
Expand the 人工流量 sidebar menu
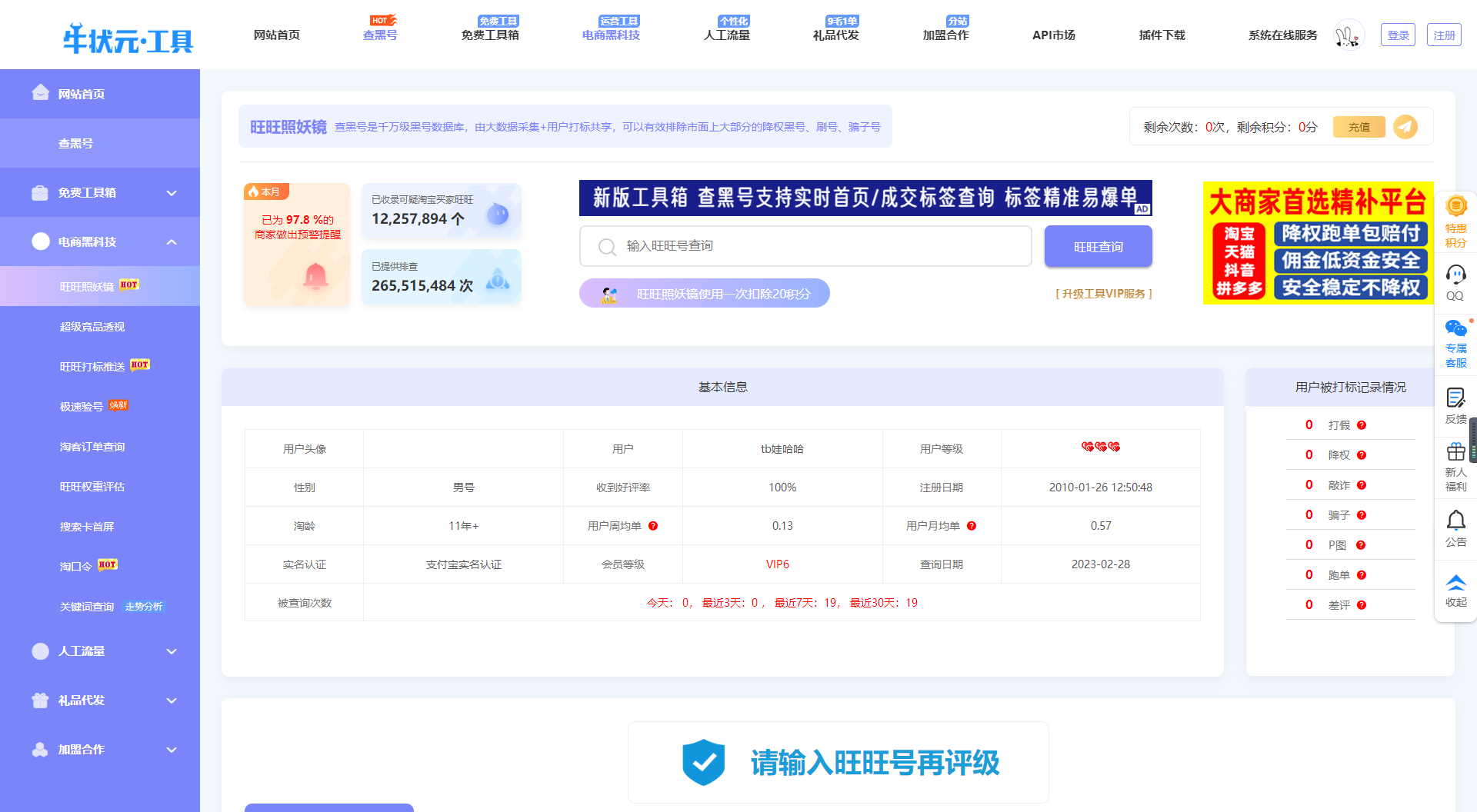tap(172, 651)
